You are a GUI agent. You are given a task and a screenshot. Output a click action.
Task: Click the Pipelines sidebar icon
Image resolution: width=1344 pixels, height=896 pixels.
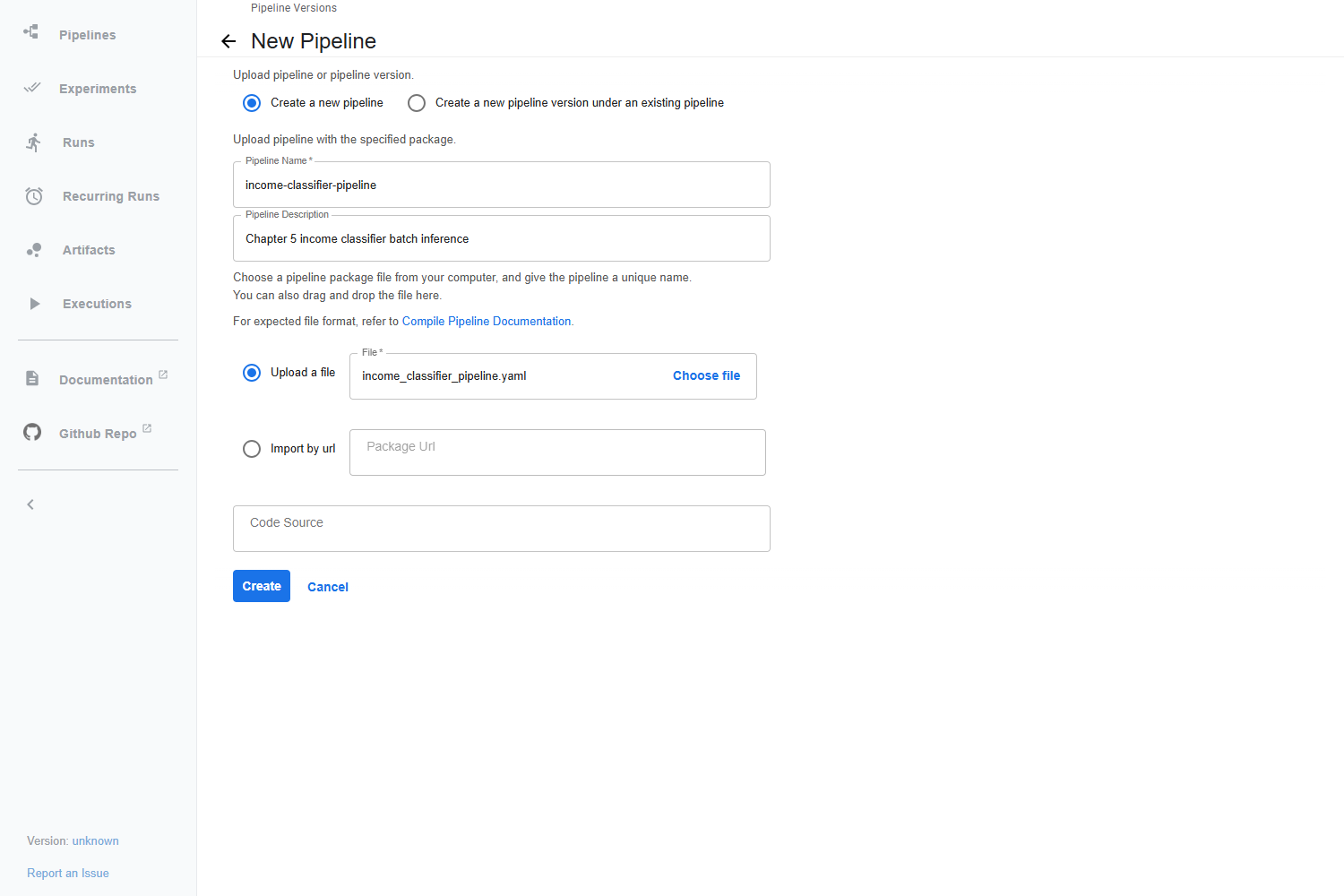tap(31, 32)
